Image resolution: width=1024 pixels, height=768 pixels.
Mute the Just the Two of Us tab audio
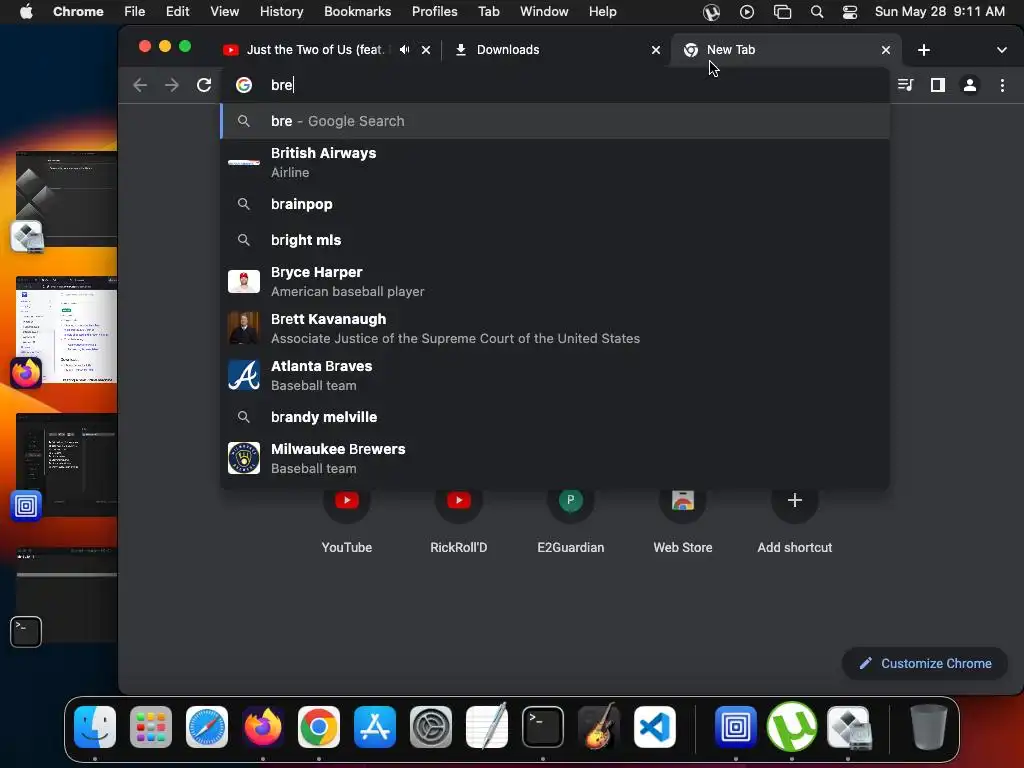[x=405, y=50]
